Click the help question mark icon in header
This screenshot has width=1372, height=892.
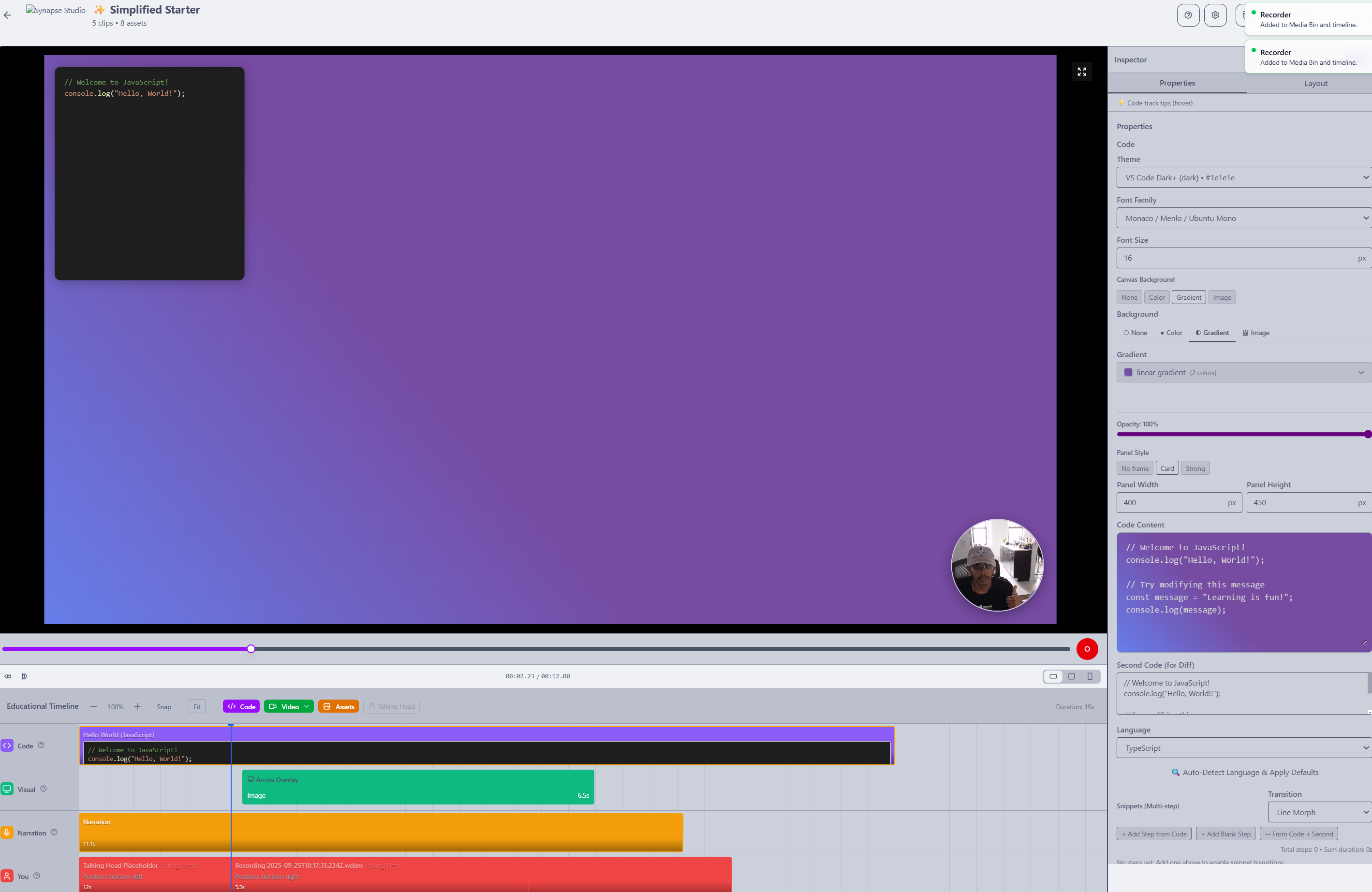point(1188,15)
